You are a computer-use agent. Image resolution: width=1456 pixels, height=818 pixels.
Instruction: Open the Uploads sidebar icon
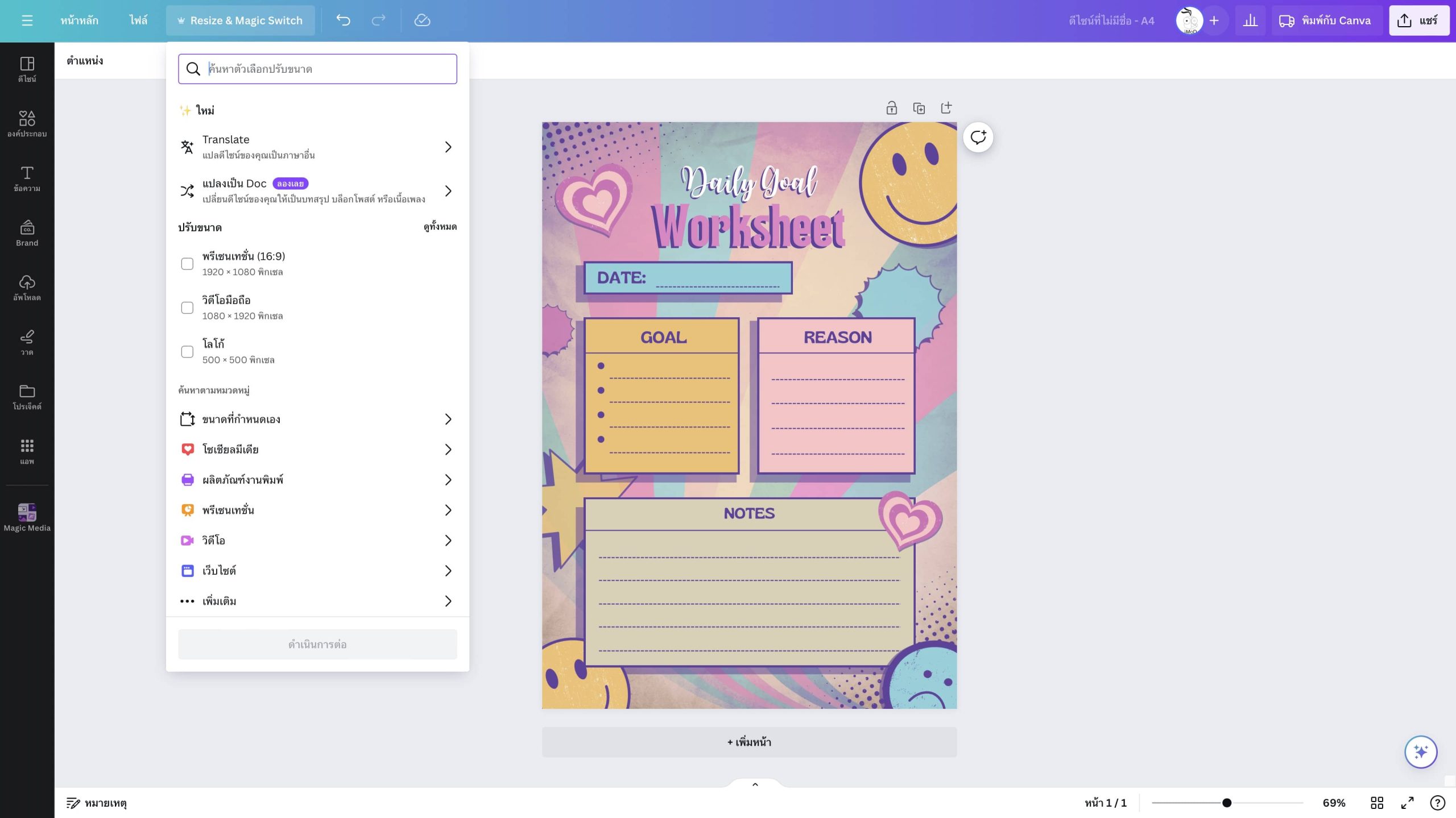27,288
